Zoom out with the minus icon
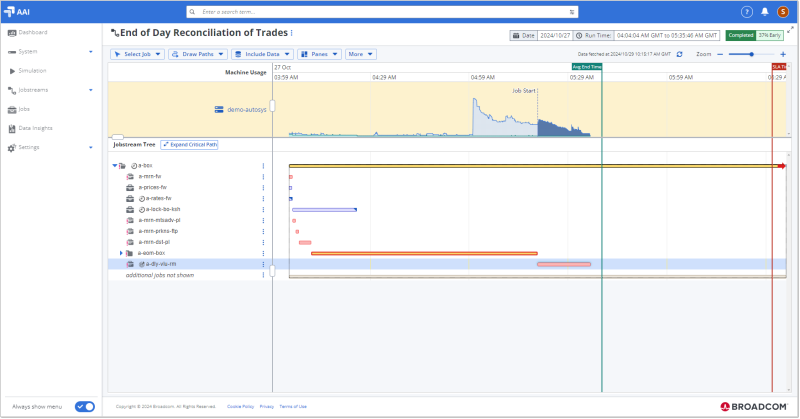Viewport: 800px width, 419px height. point(720,54)
